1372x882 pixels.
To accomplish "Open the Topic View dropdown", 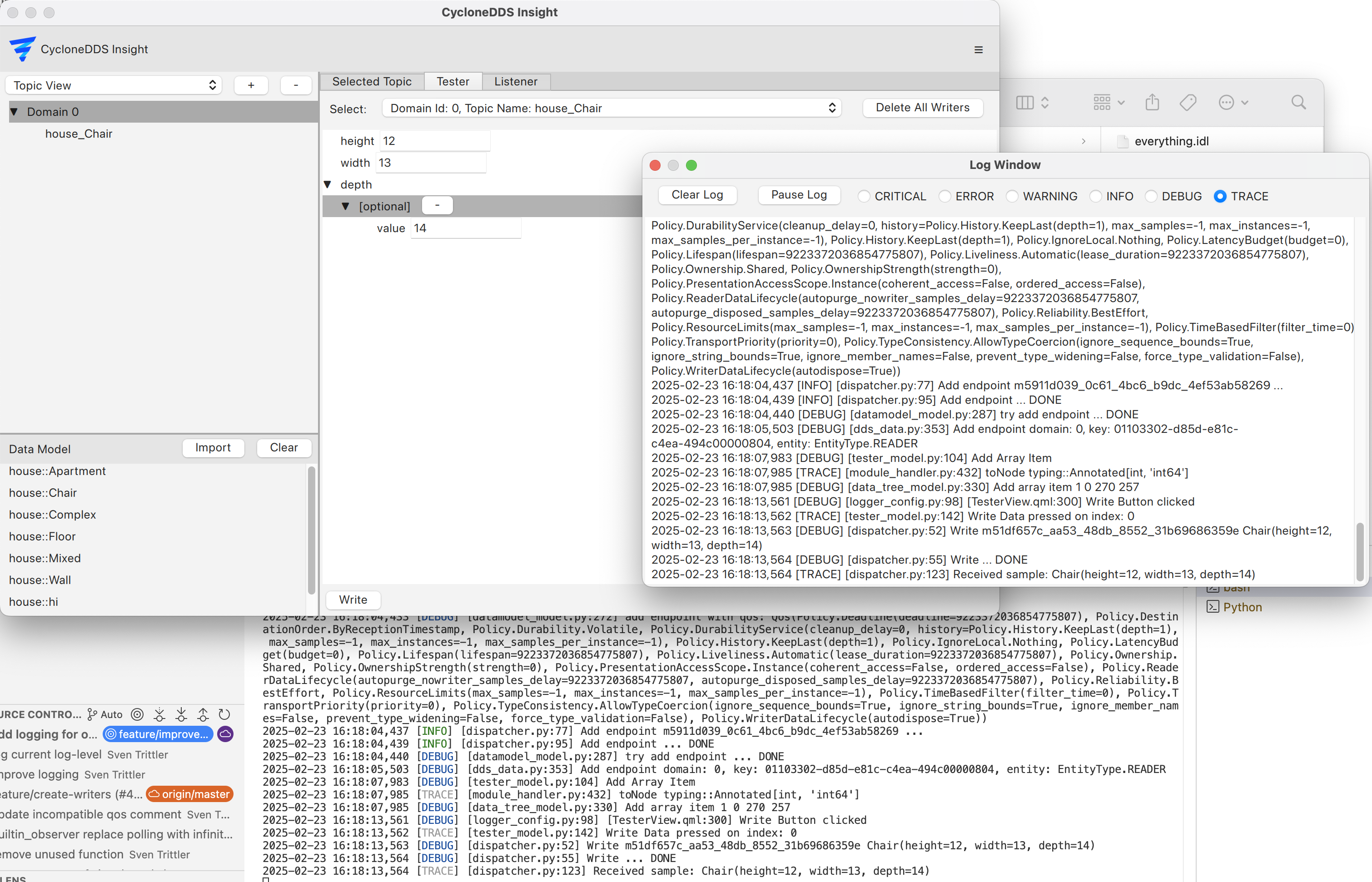I will (113, 85).
